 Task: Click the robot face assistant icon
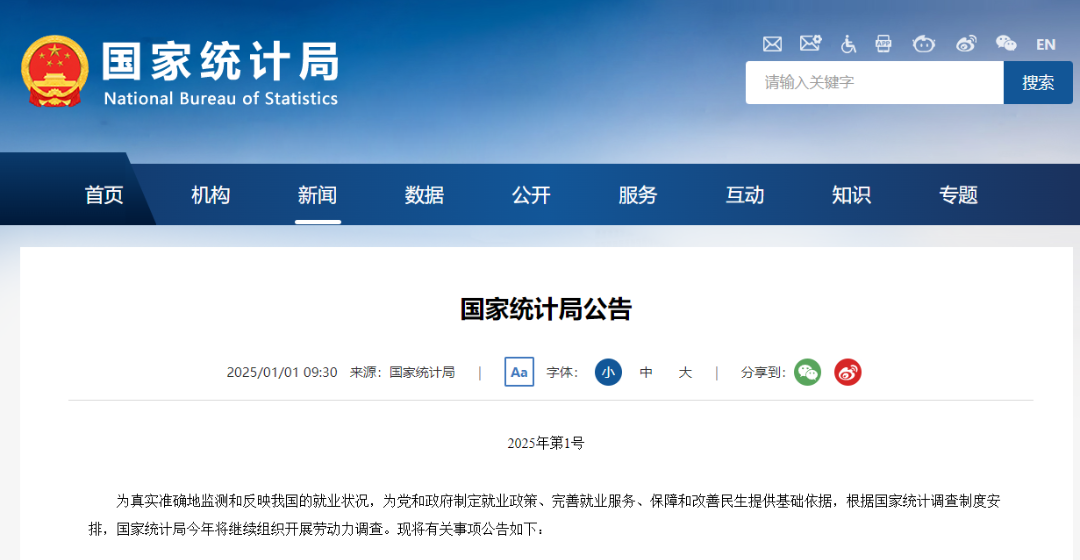click(x=923, y=44)
